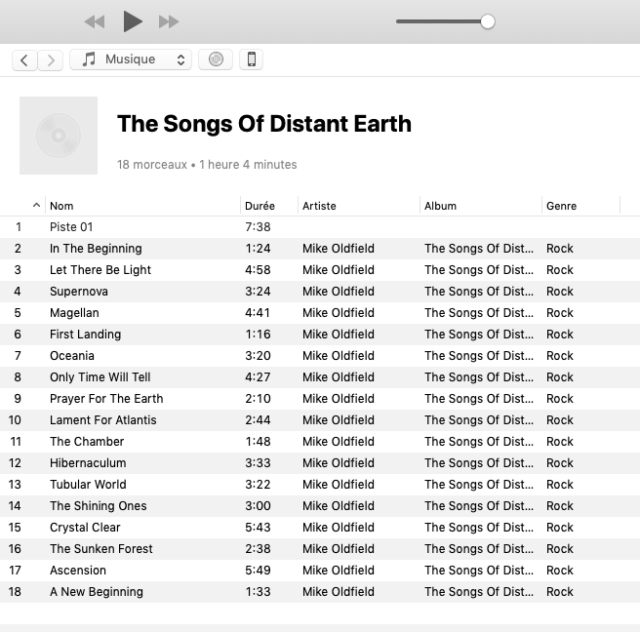
Task: Click the iPhone device icon button
Action: click(251, 60)
